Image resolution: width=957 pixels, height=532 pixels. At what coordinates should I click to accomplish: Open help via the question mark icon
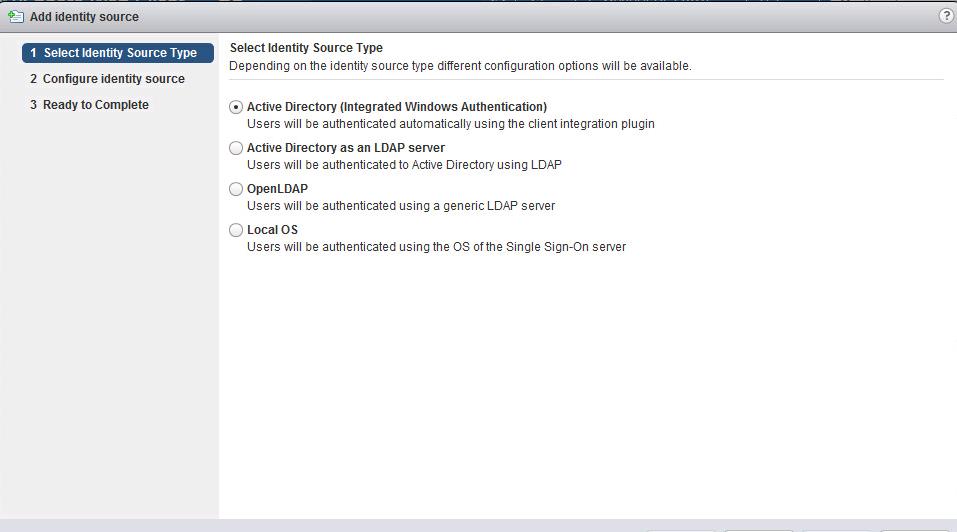click(x=946, y=16)
